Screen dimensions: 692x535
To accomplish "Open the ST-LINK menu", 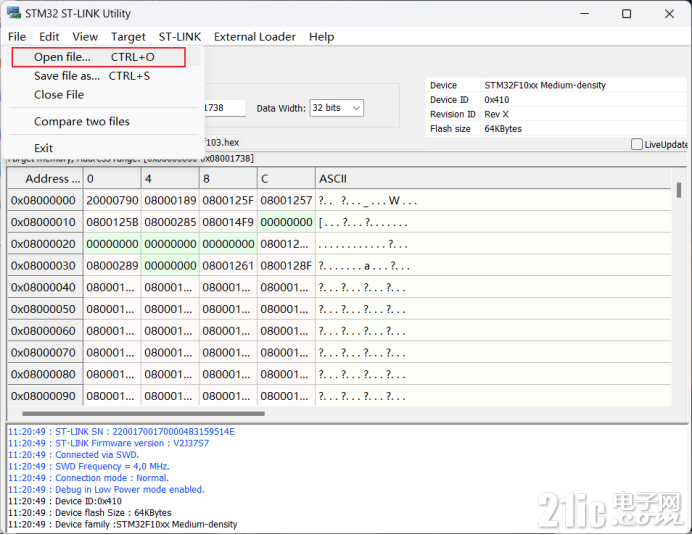I will [180, 37].
